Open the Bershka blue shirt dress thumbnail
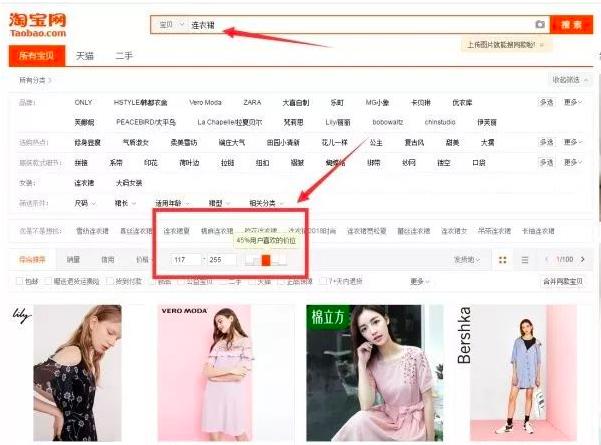 tap(523, 373)
